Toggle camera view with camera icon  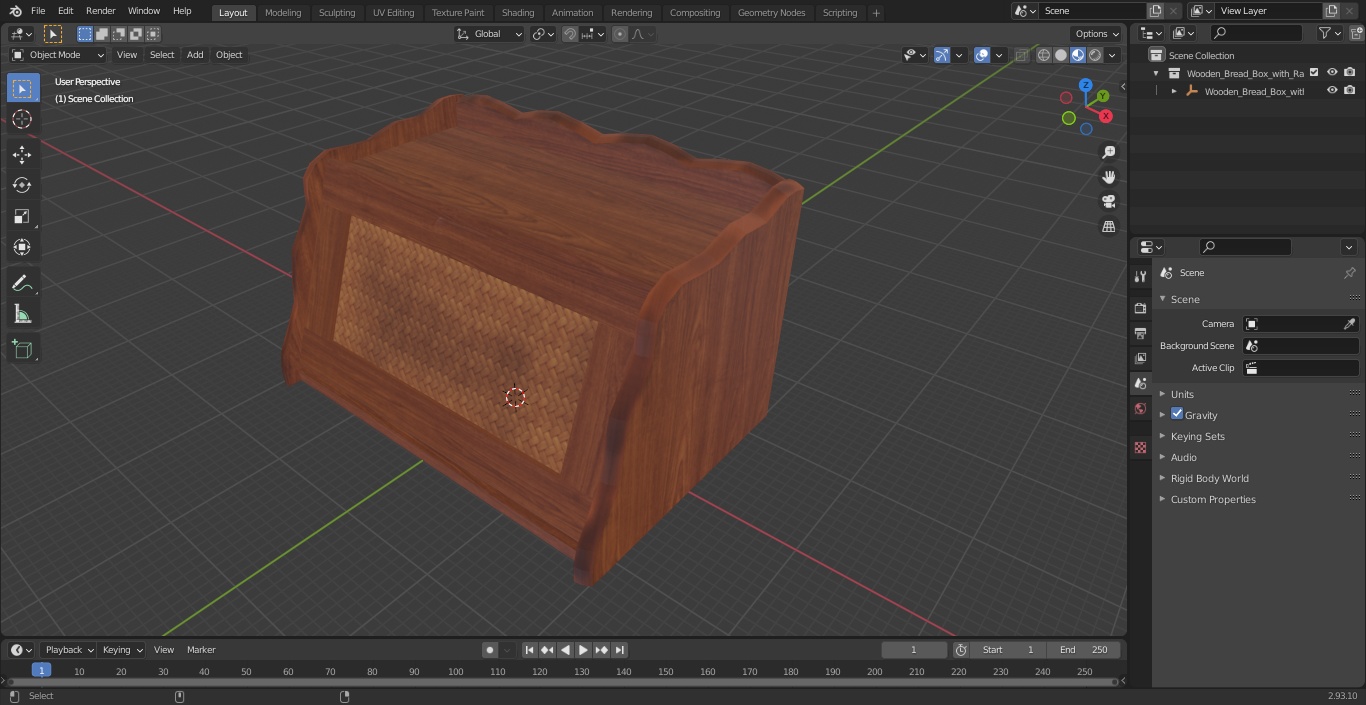pos(1108,202)
